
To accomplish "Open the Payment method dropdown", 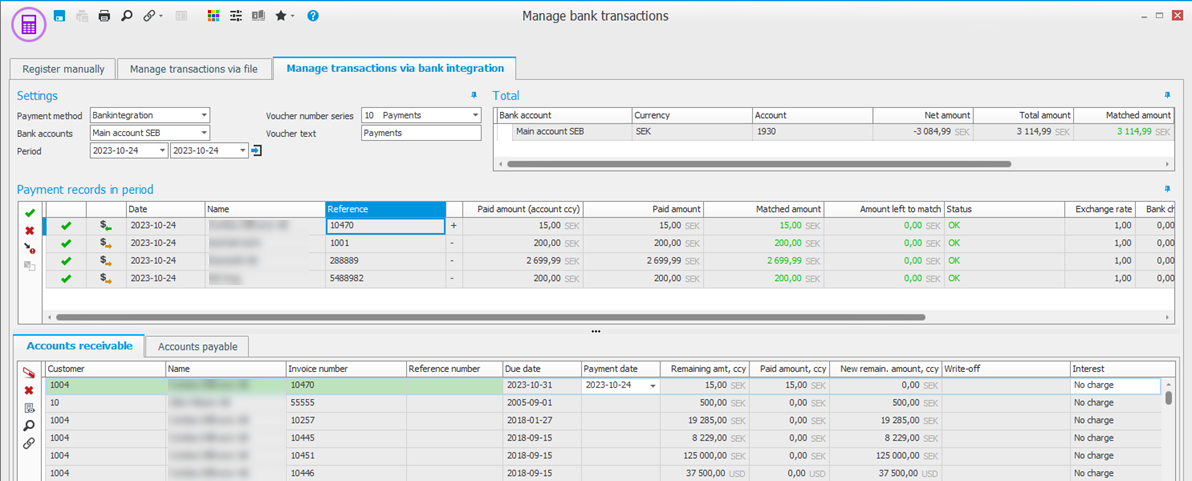I will pos(204,115).
